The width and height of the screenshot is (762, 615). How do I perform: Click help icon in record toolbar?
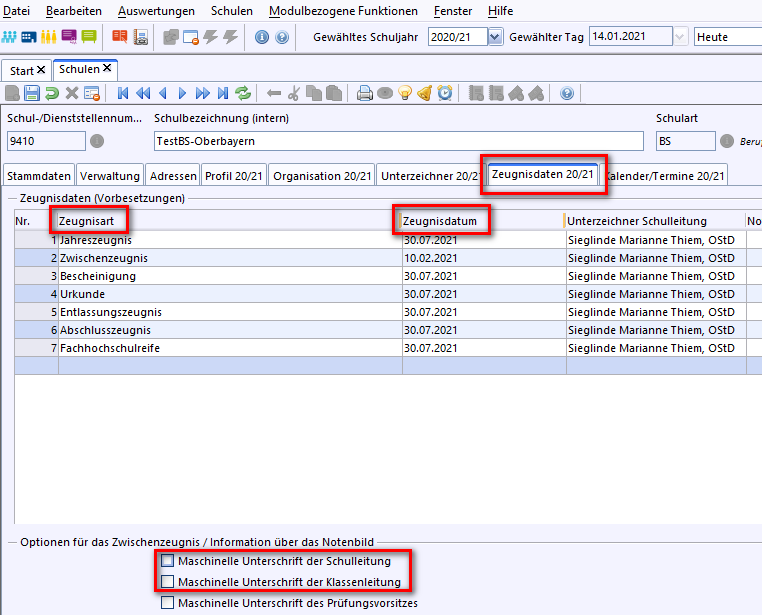point(567,93)
